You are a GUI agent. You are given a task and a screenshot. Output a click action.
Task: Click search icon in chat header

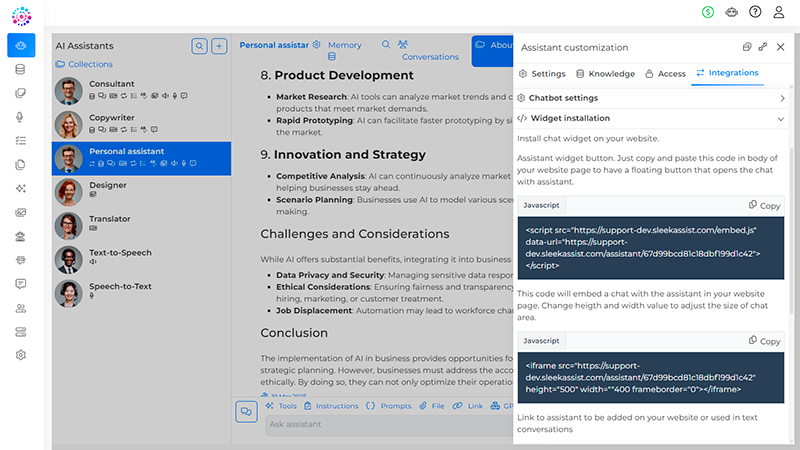click(386, 44)
